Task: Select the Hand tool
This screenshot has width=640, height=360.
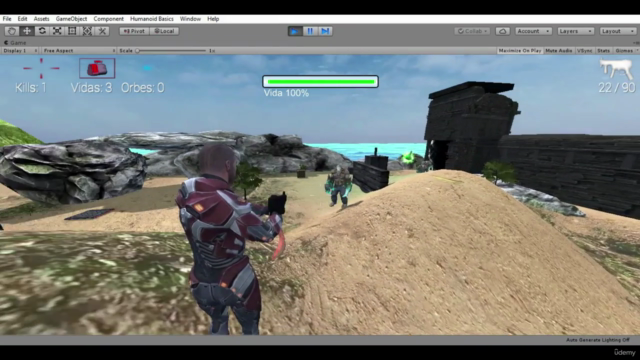Action: click(11, 31)
